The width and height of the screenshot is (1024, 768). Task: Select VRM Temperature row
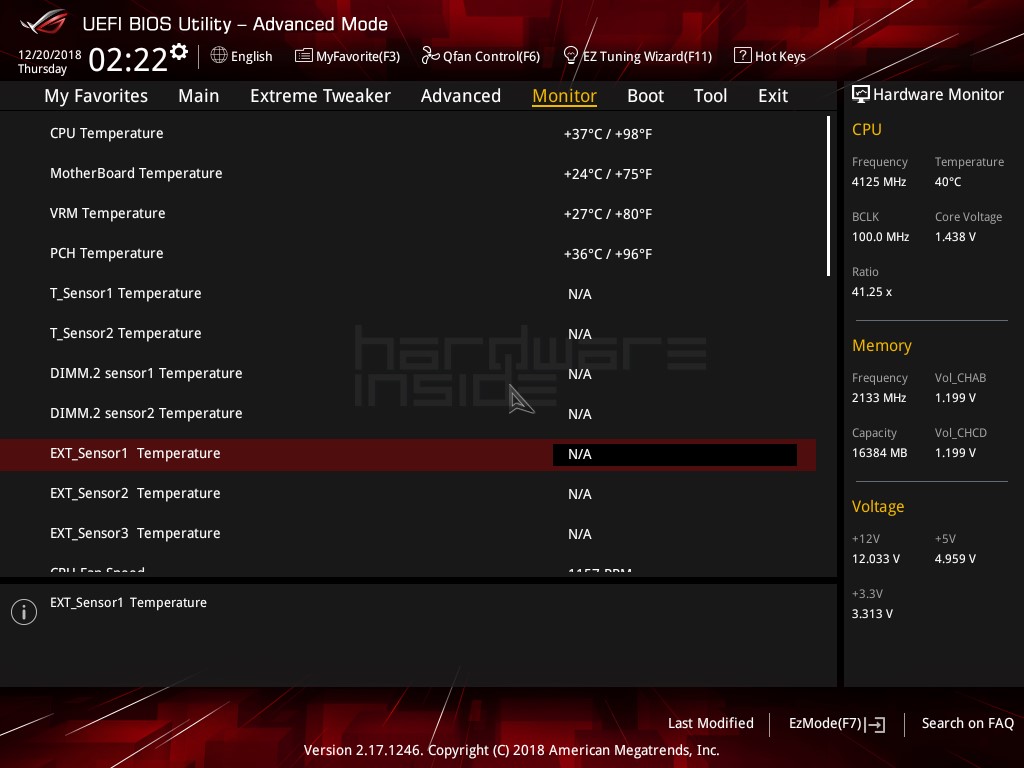pyautogui.click(x=408, y=214)
